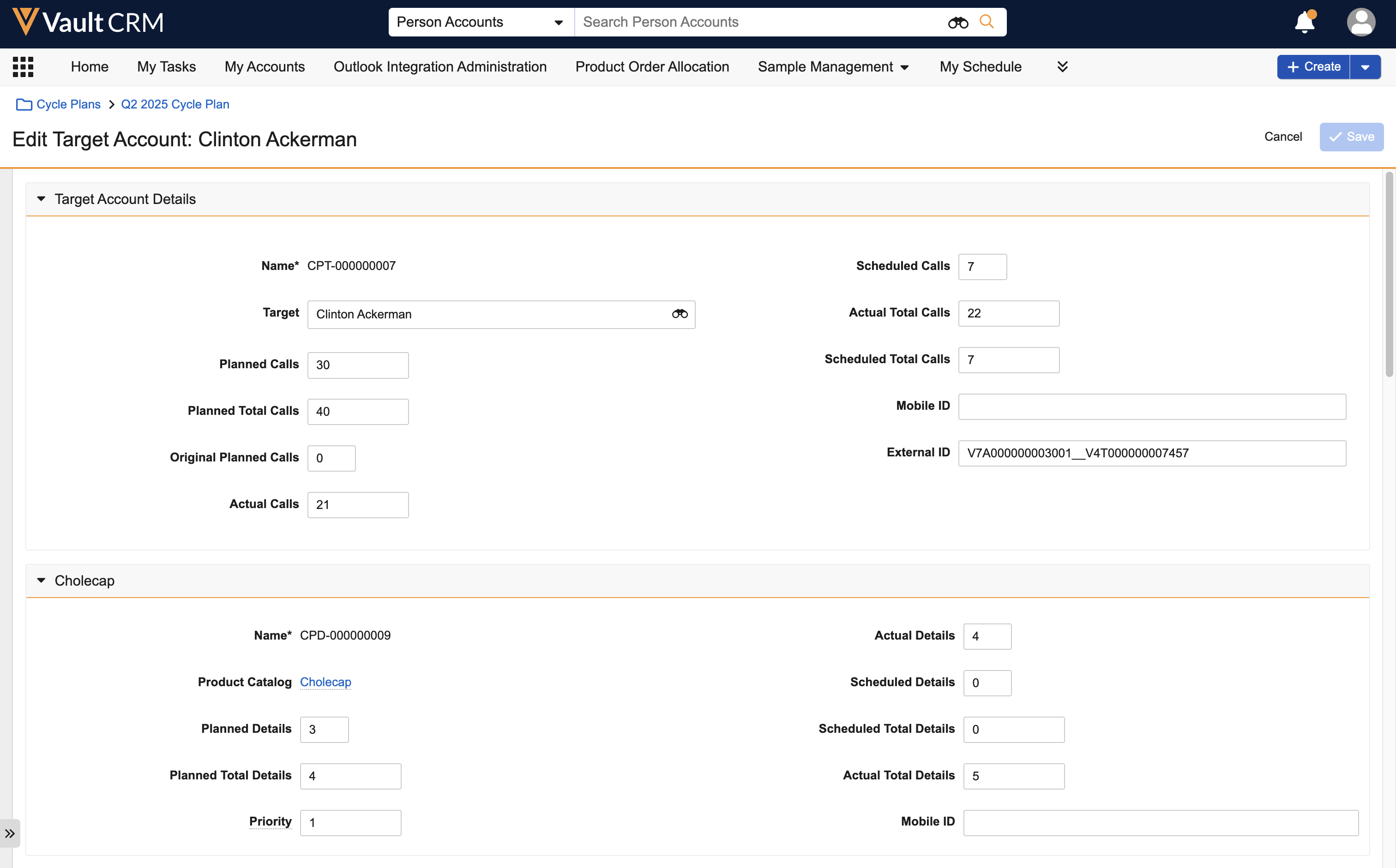Collapse the Target Account Details section
Screen dimensions: 1396x868
point(42,198)
